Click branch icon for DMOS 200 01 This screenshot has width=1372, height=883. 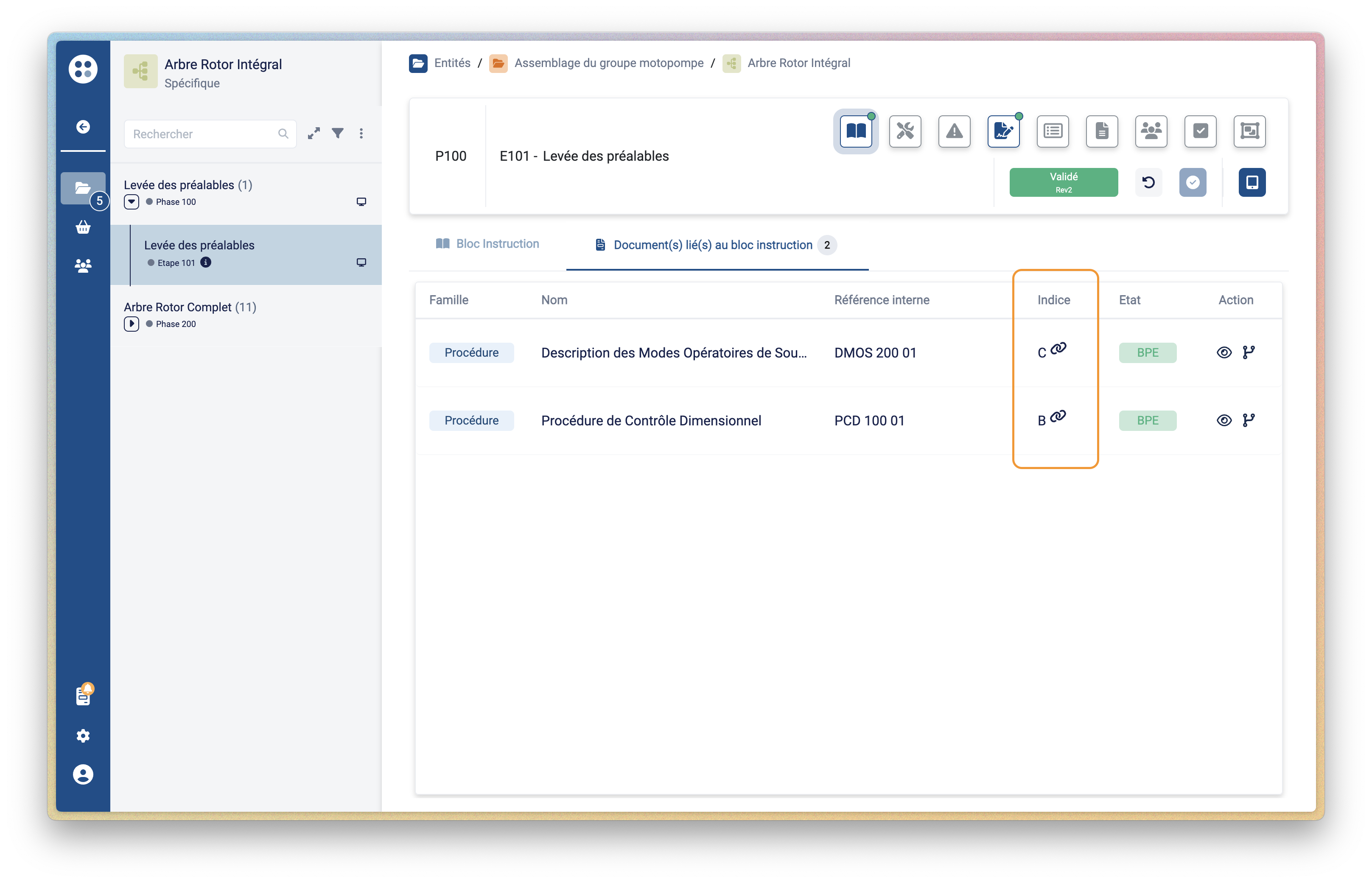pyautogui.click(x=1248, y=352)
